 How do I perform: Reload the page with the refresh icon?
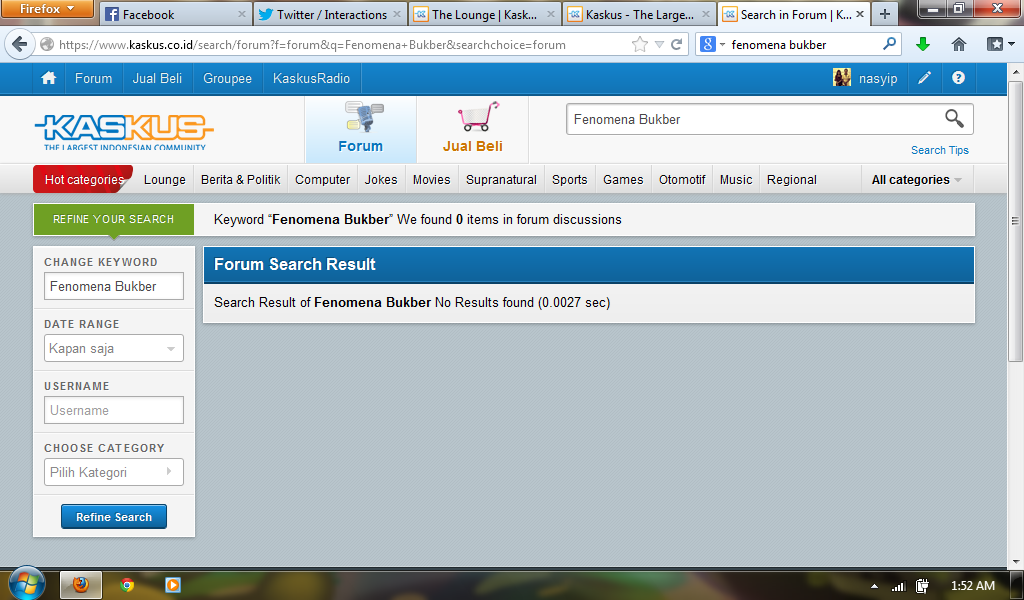coord(677,44)
